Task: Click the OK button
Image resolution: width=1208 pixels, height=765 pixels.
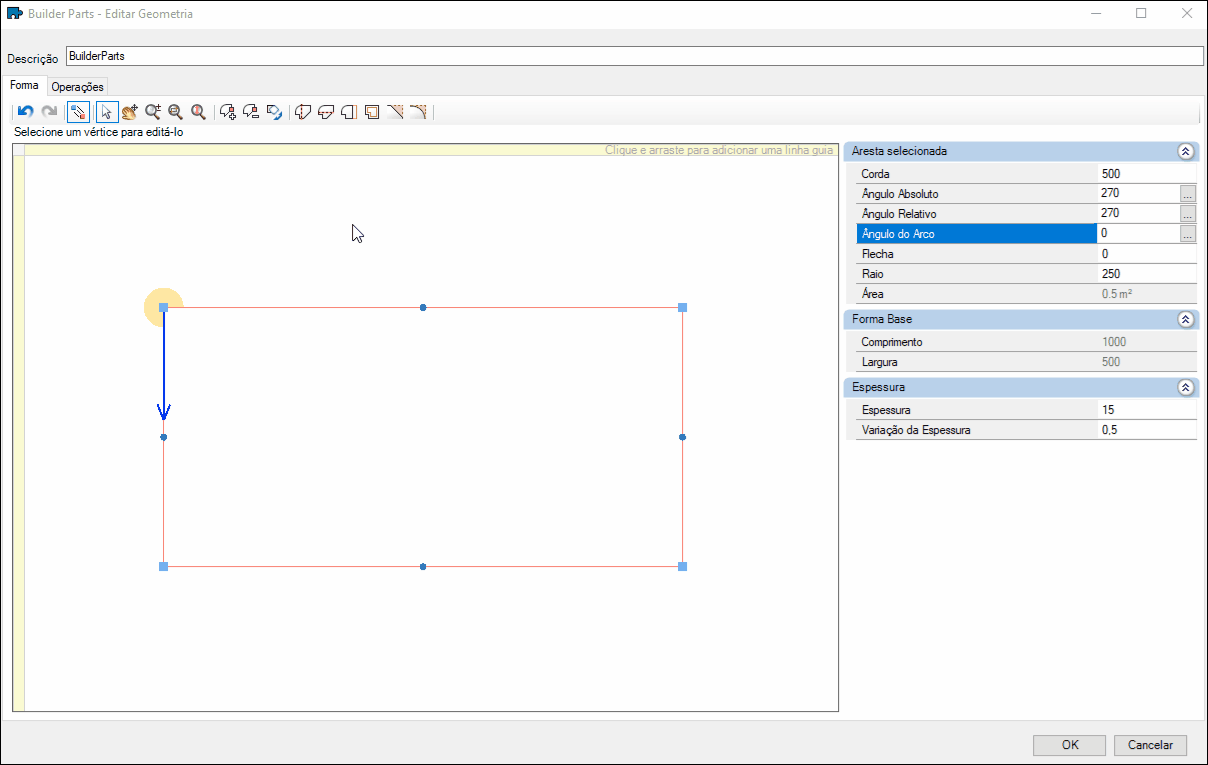Action: tap(1070, 745)
